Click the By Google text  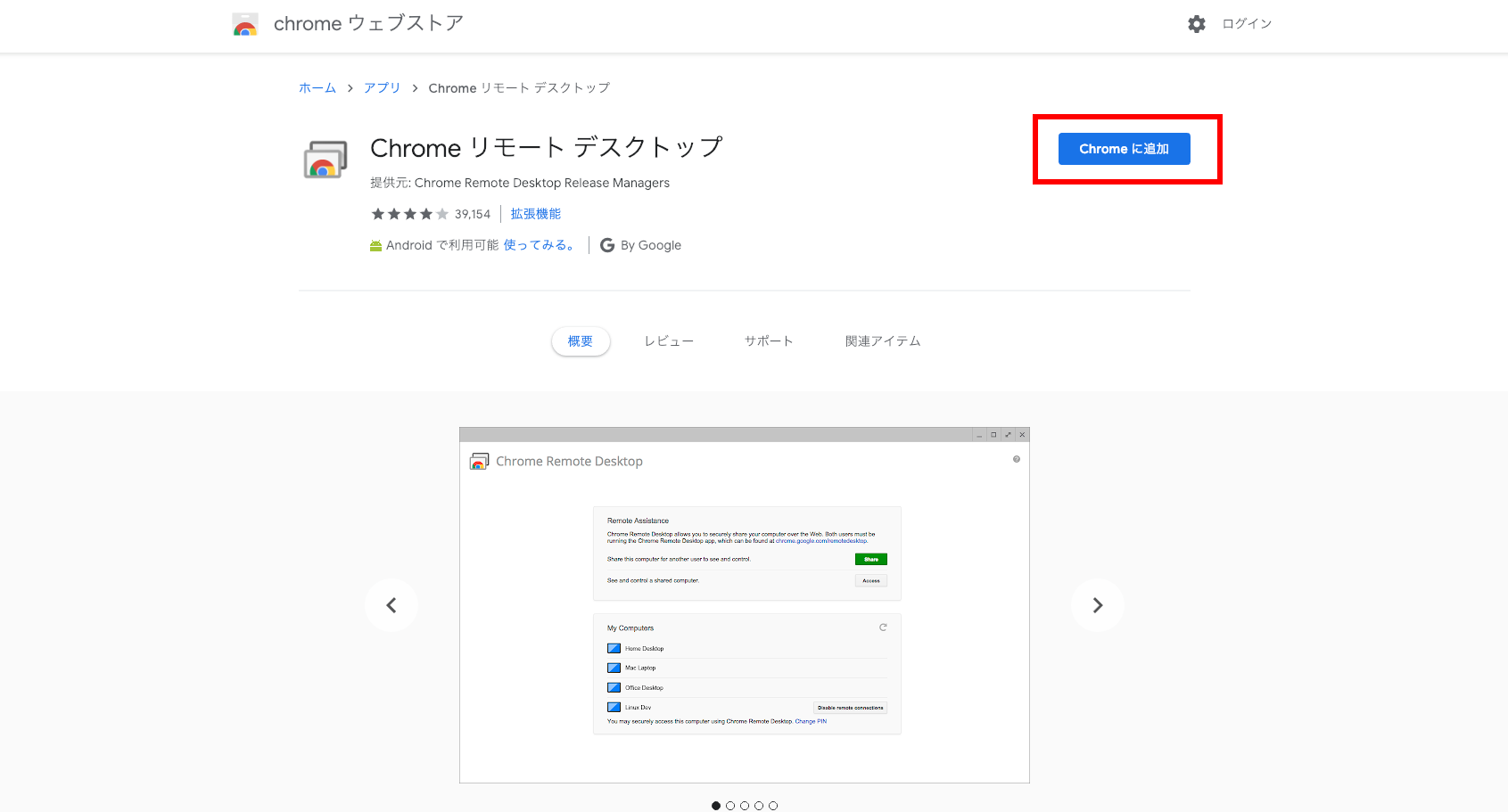651,245
